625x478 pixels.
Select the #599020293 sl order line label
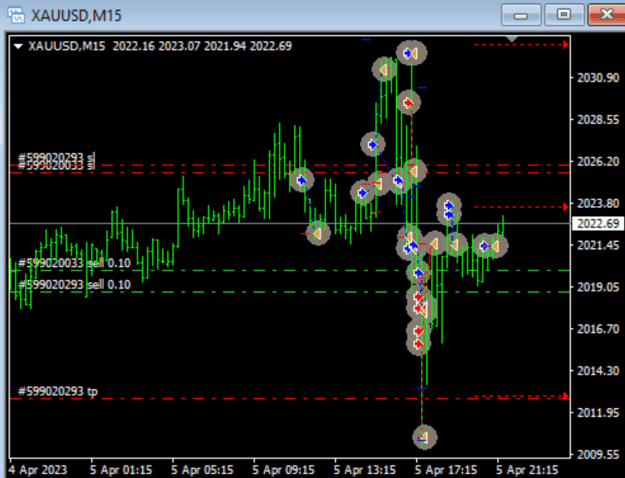tap(57, 157)
